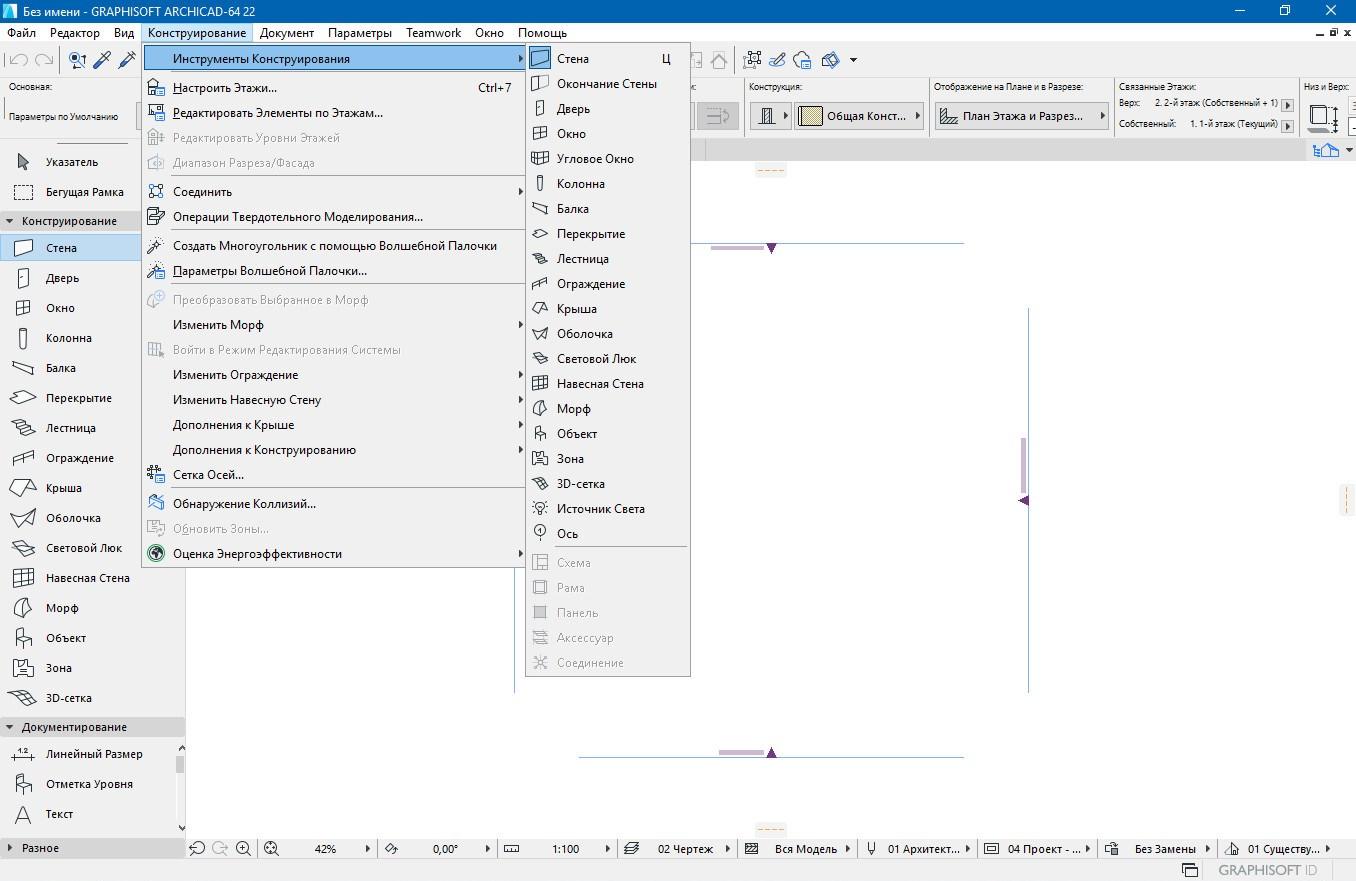The height and width of the screenshot is (881, 1356).
Task: Activate the Бегущая Рамка marquee tool
Action: click(x=84, y=192)
